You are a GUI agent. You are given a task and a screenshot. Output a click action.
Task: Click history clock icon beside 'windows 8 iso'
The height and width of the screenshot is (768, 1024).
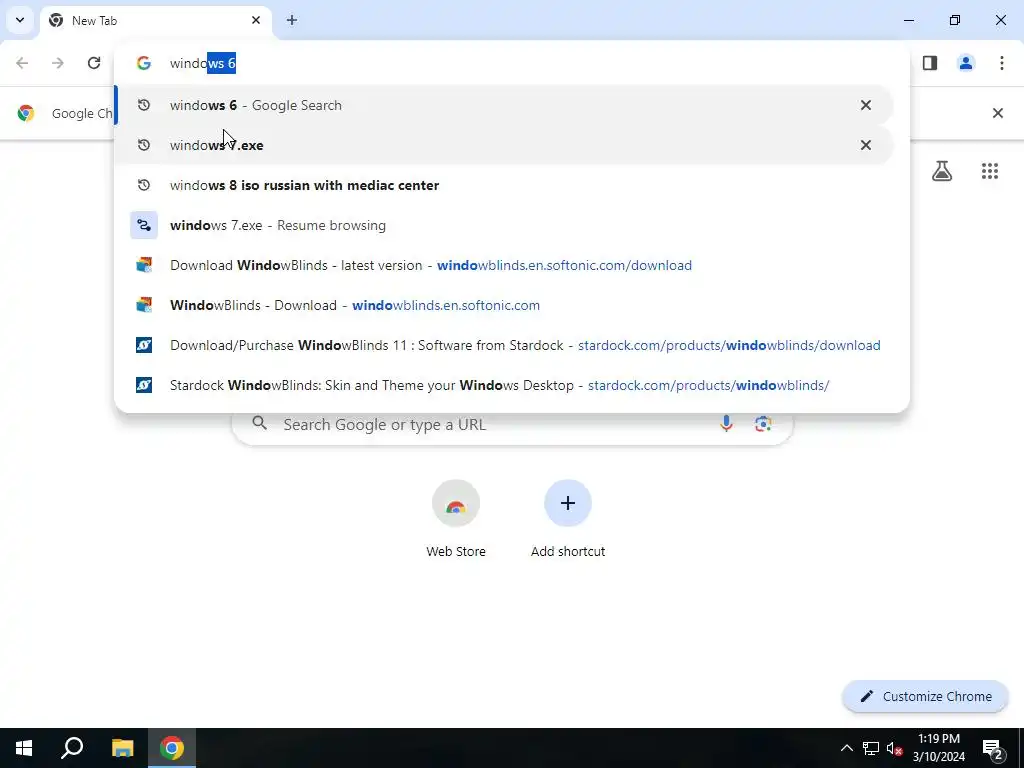(x=144, y=185)
